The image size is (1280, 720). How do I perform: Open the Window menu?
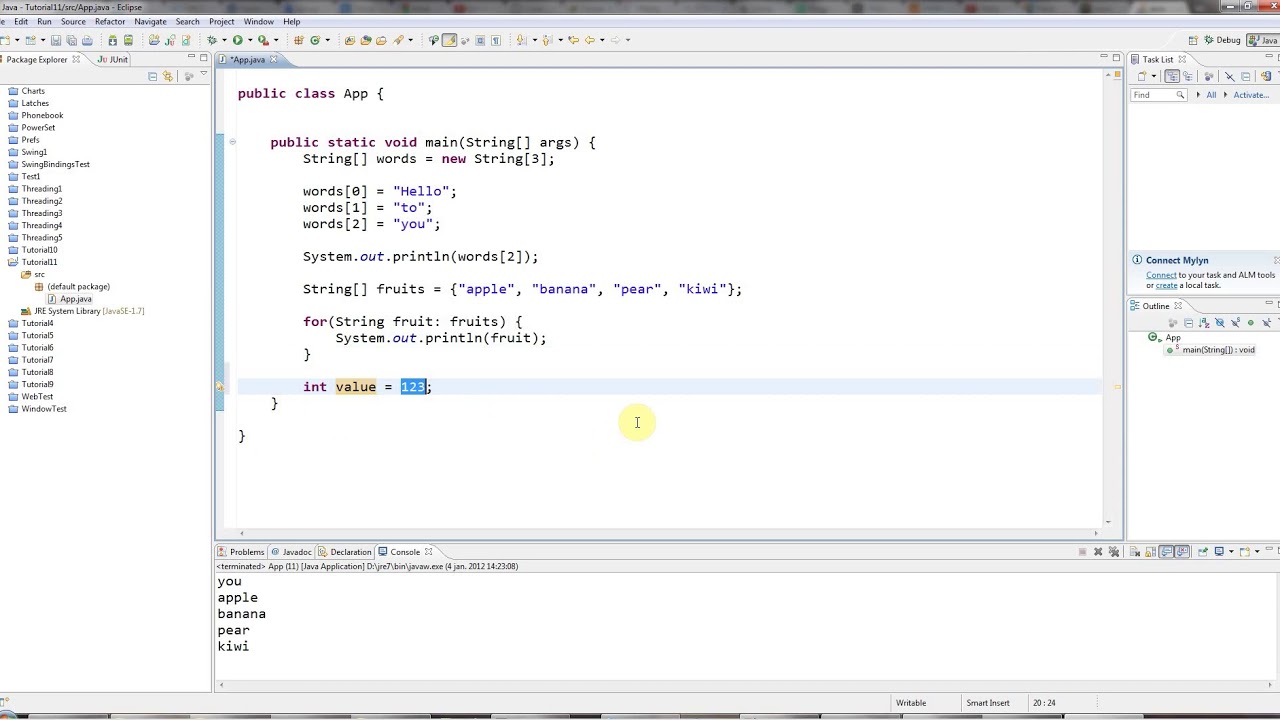point(258,21)
